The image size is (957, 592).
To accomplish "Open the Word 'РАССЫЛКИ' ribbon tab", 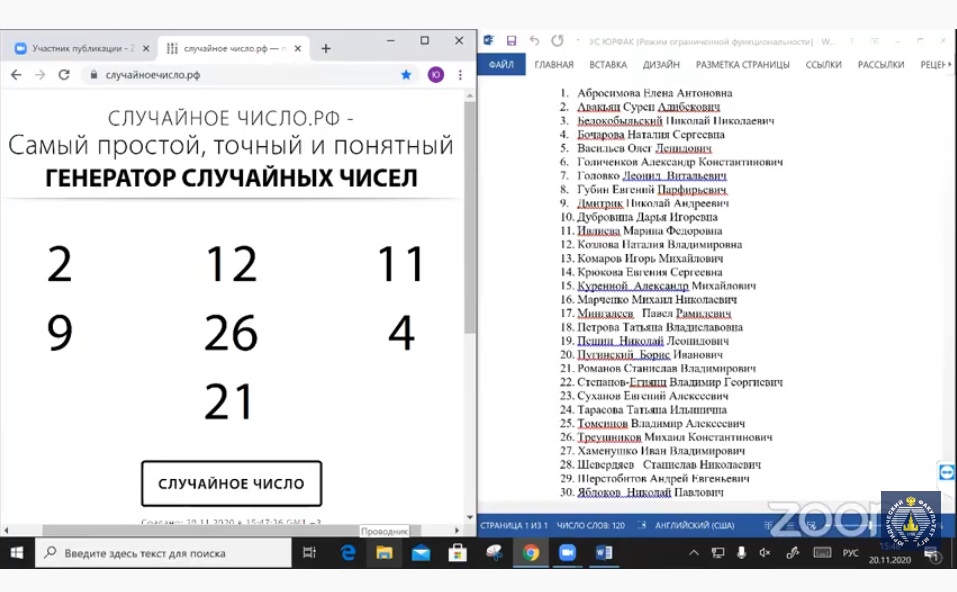I will click(881, 65).
